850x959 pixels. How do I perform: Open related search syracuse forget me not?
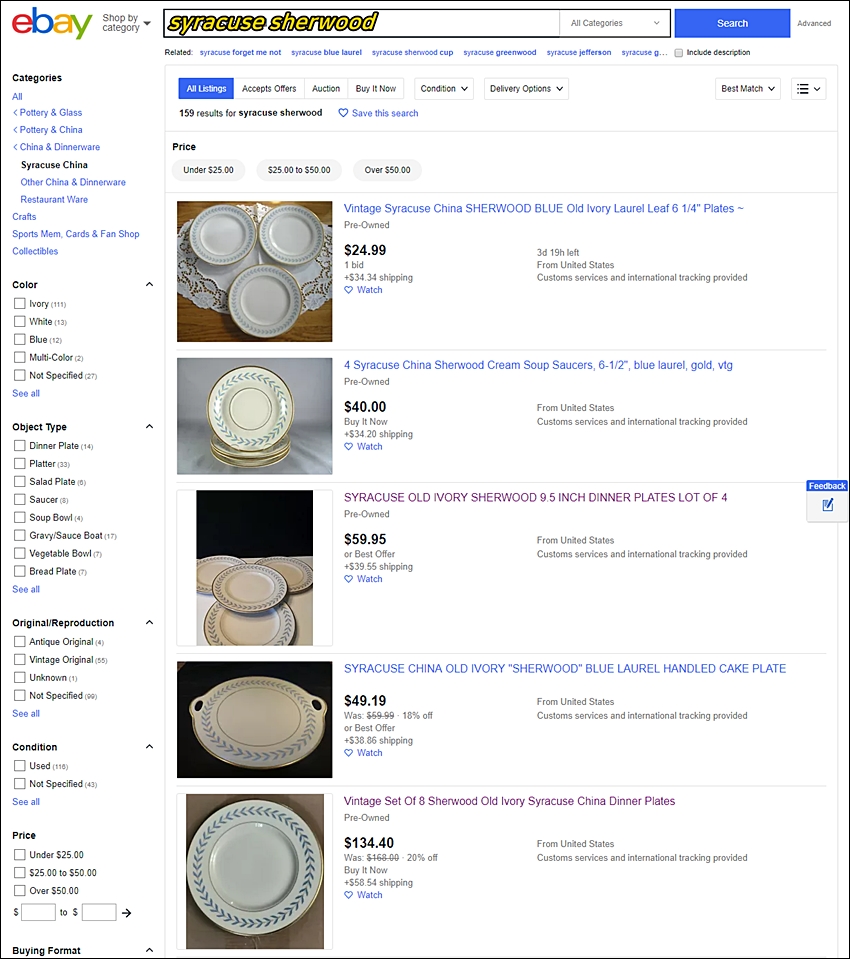(240, 53)
